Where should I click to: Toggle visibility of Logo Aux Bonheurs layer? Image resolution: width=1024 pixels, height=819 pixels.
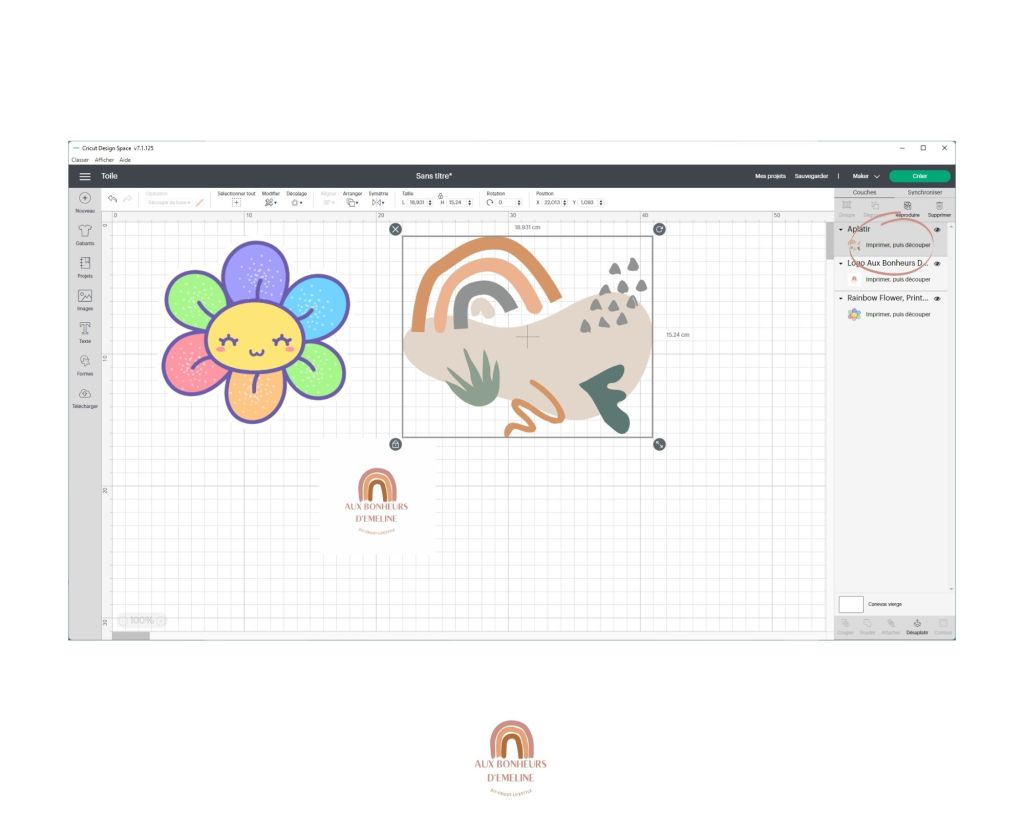click(x=937, y=264)
